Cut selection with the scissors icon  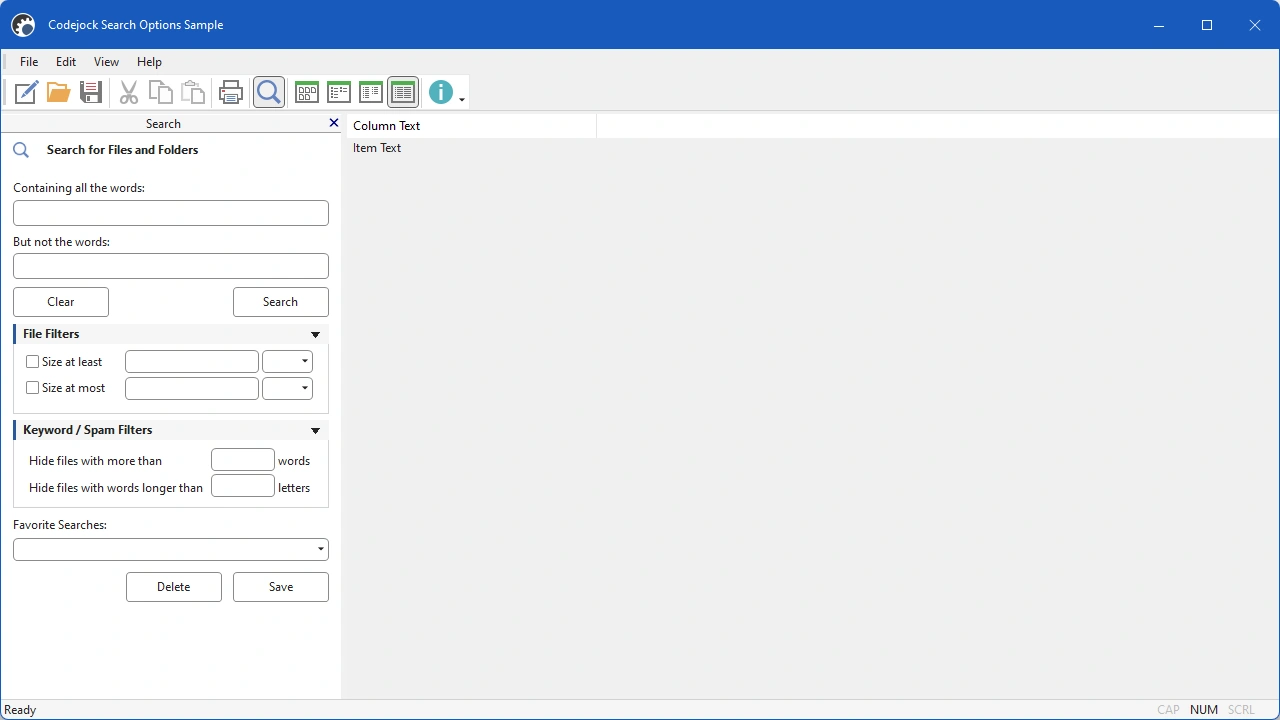(x=129, y=93)
